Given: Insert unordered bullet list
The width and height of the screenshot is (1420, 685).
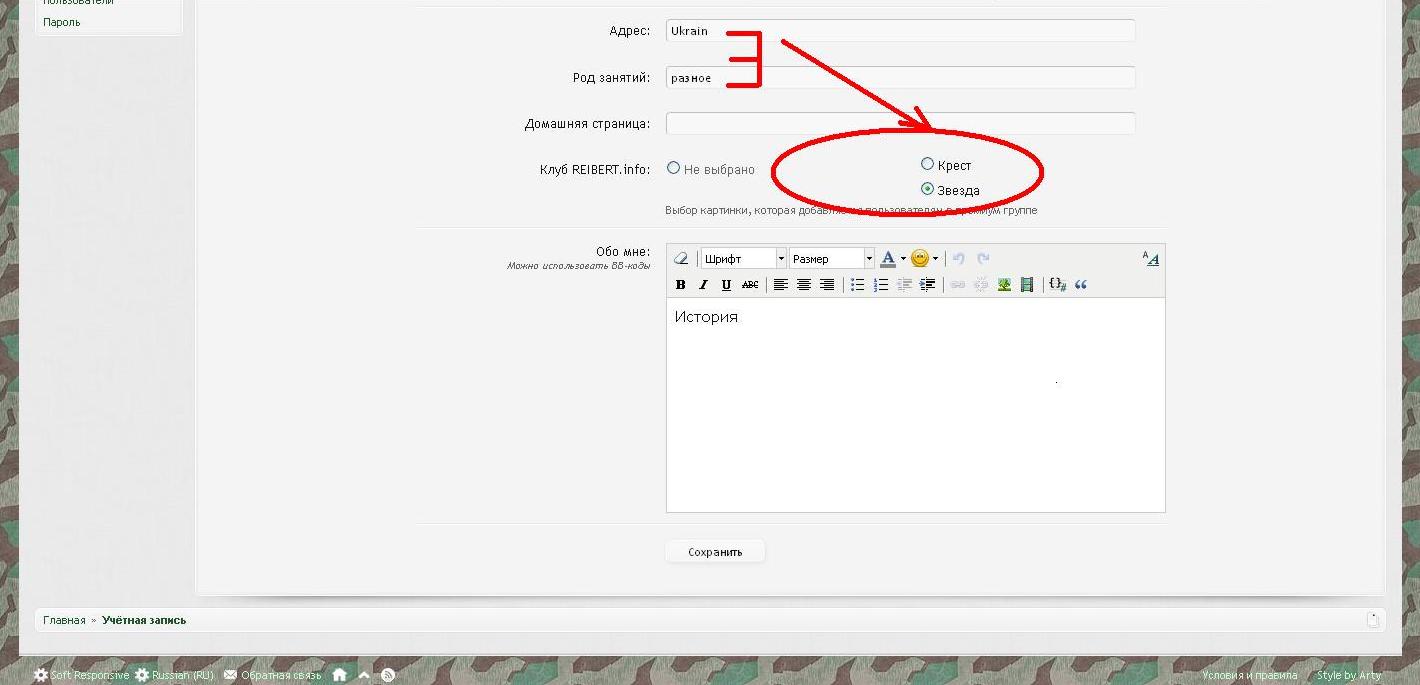Looking at the screenshot, I should click(x=857, y=285).
